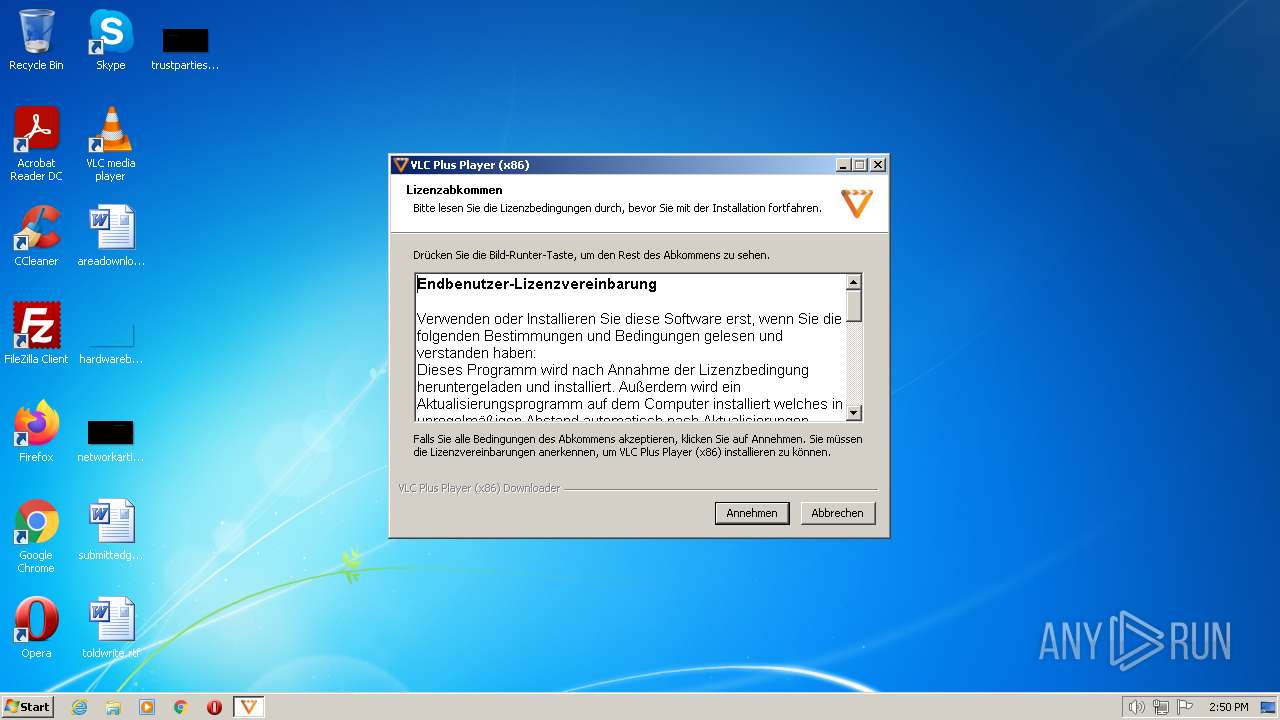Open the network tray icon
The height and width of the screenshot is (720, 1280).
coord(1161,707)
